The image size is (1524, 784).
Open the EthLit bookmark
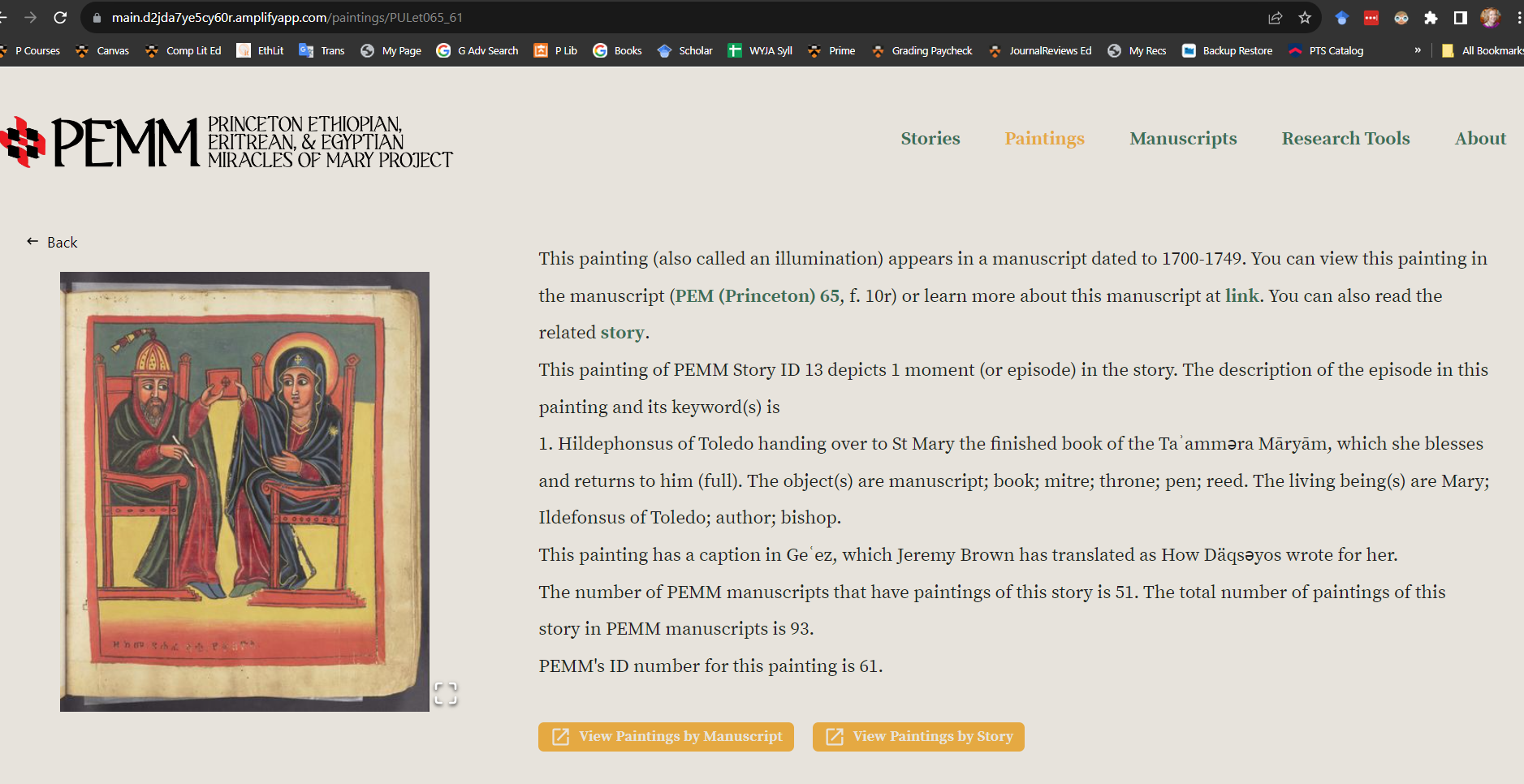point(259,50)
